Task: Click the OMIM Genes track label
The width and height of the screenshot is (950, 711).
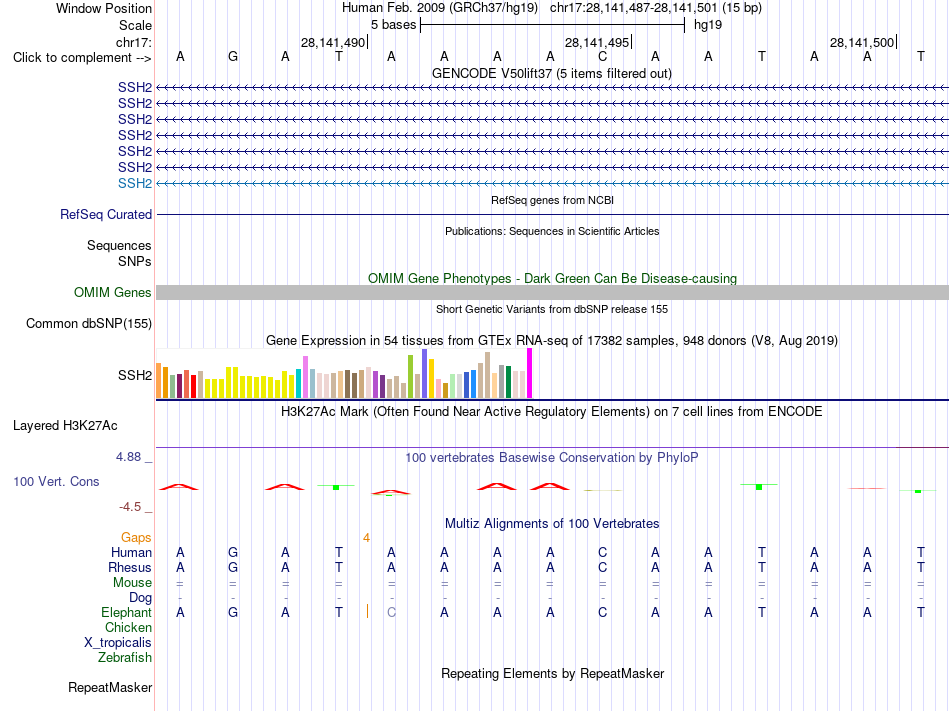Action: pos(112,293)
